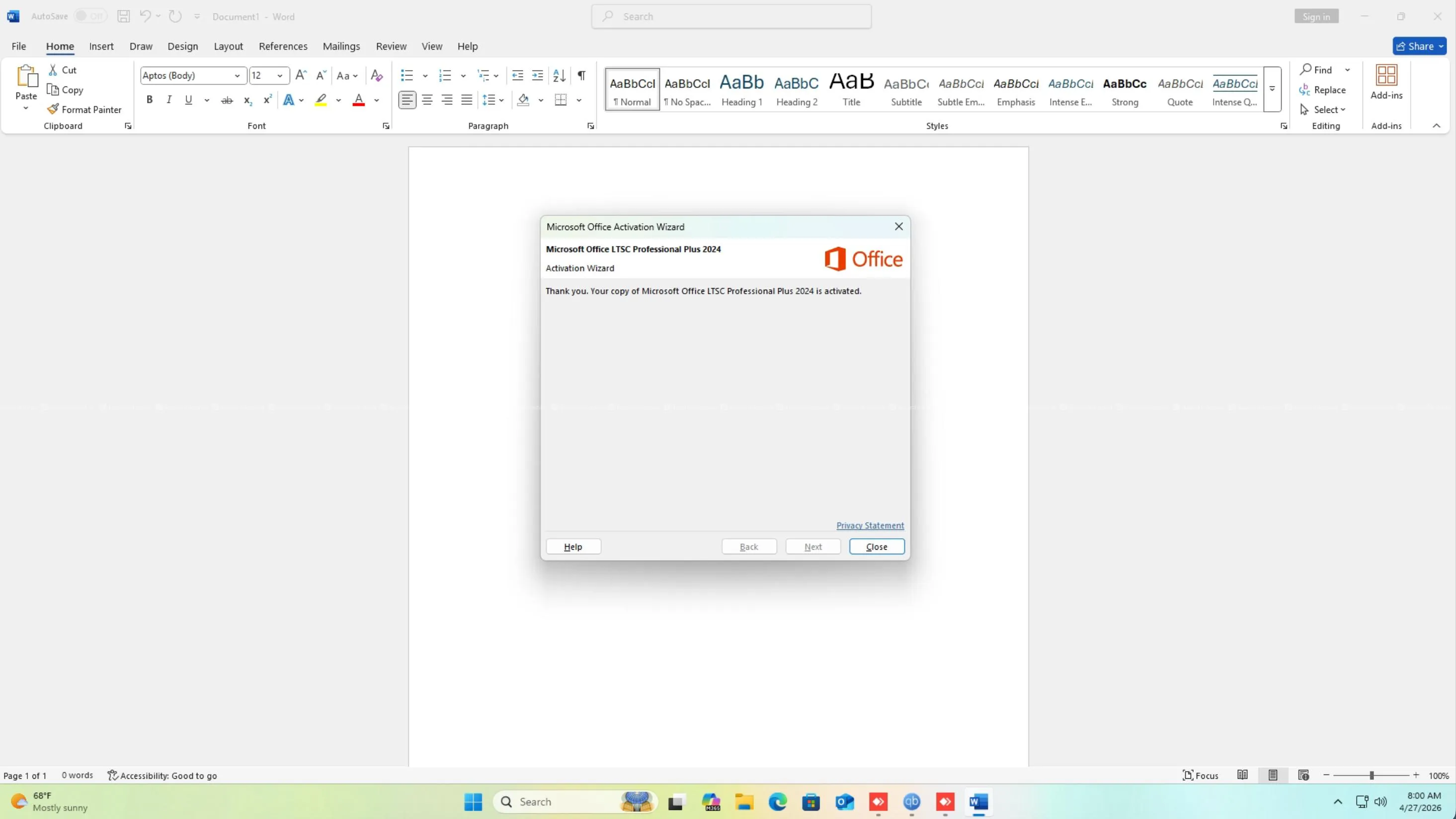This screenshot has height=819, width=1456.
Task: Open Microsoft Edge from the taskbar
Action: pyautogui.click(x=778, y=802)
